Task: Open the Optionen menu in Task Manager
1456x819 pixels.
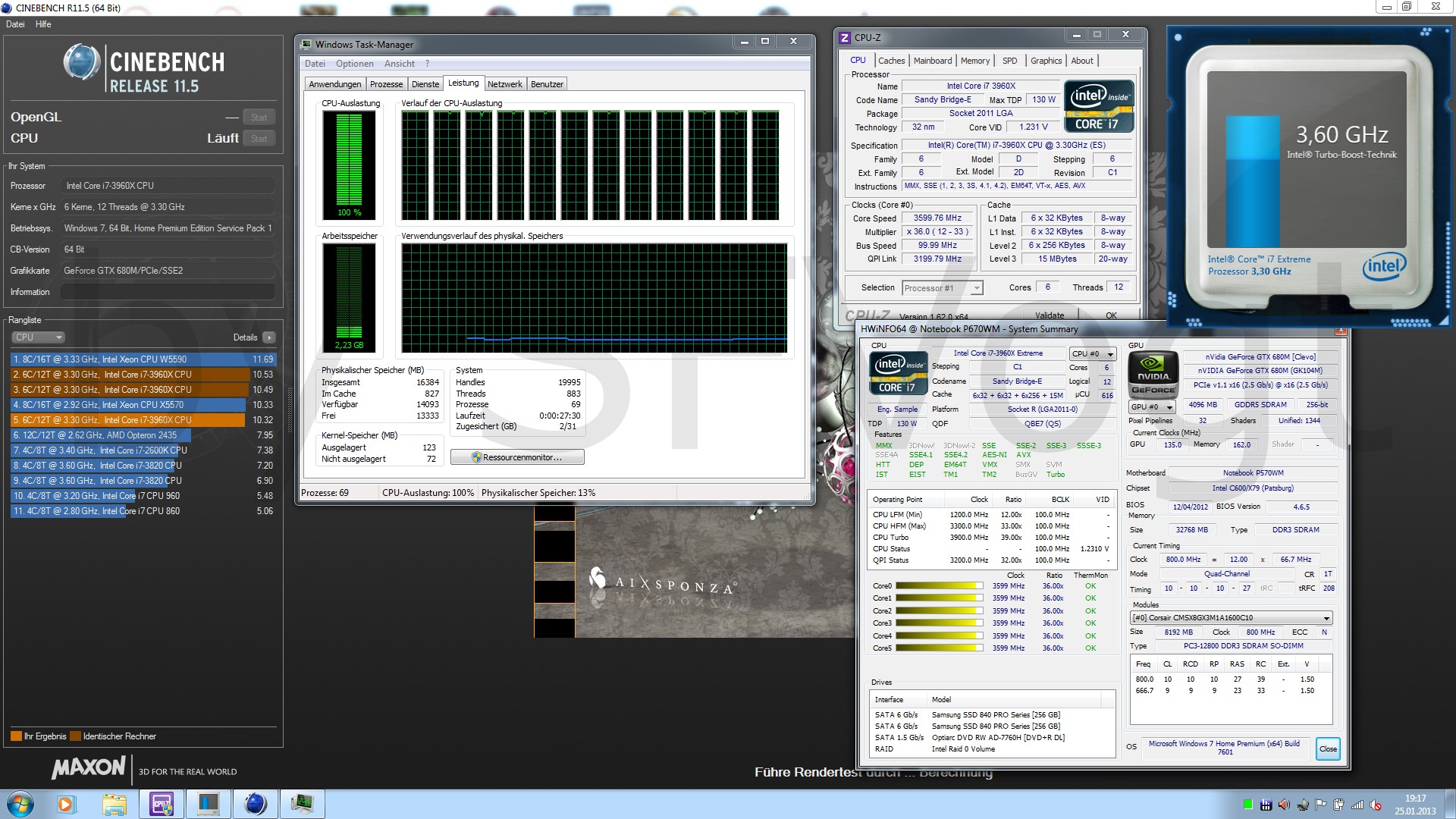Action: tap(355, 64)
